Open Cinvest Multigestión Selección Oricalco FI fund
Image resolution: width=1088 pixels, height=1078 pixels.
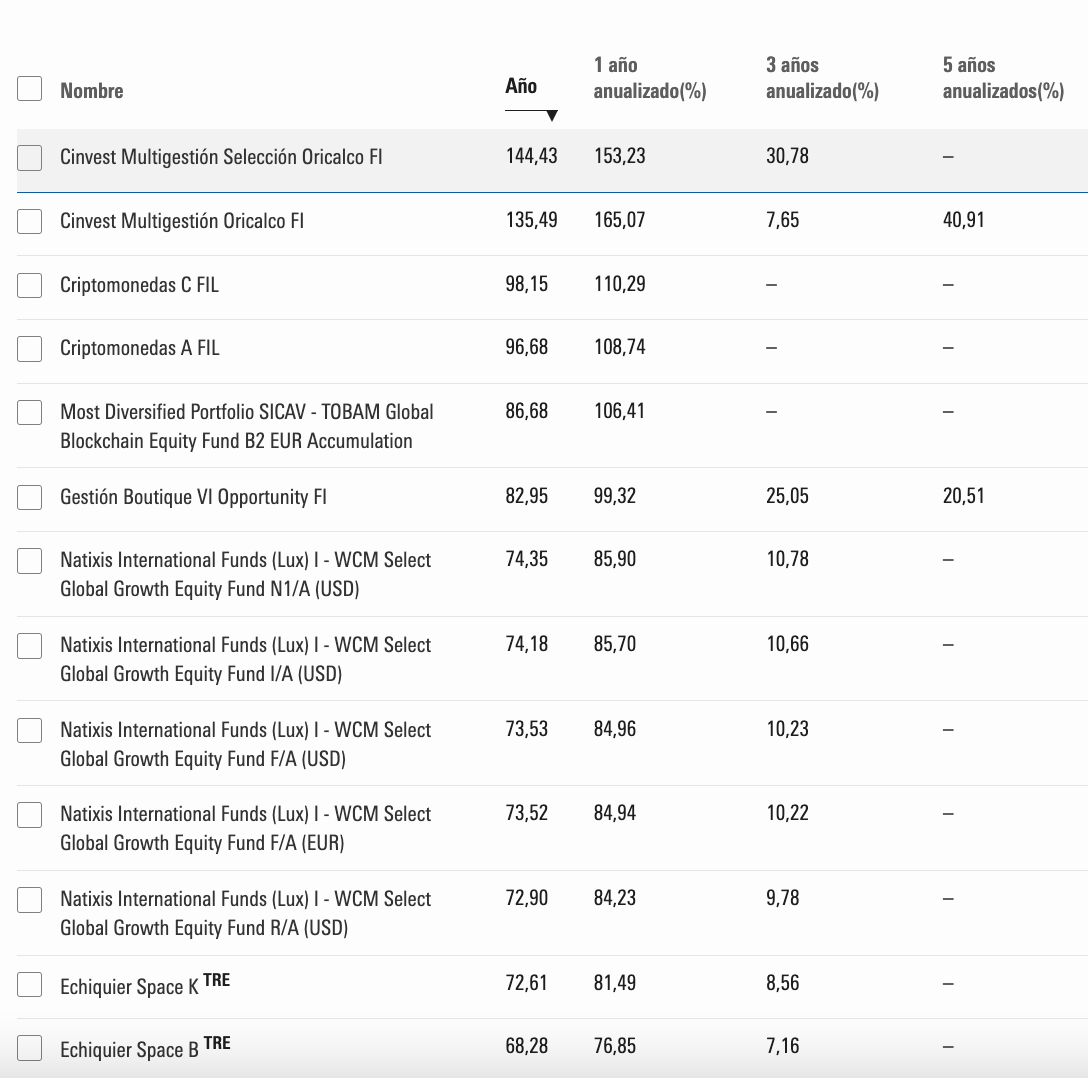click(x=221, y=157)
